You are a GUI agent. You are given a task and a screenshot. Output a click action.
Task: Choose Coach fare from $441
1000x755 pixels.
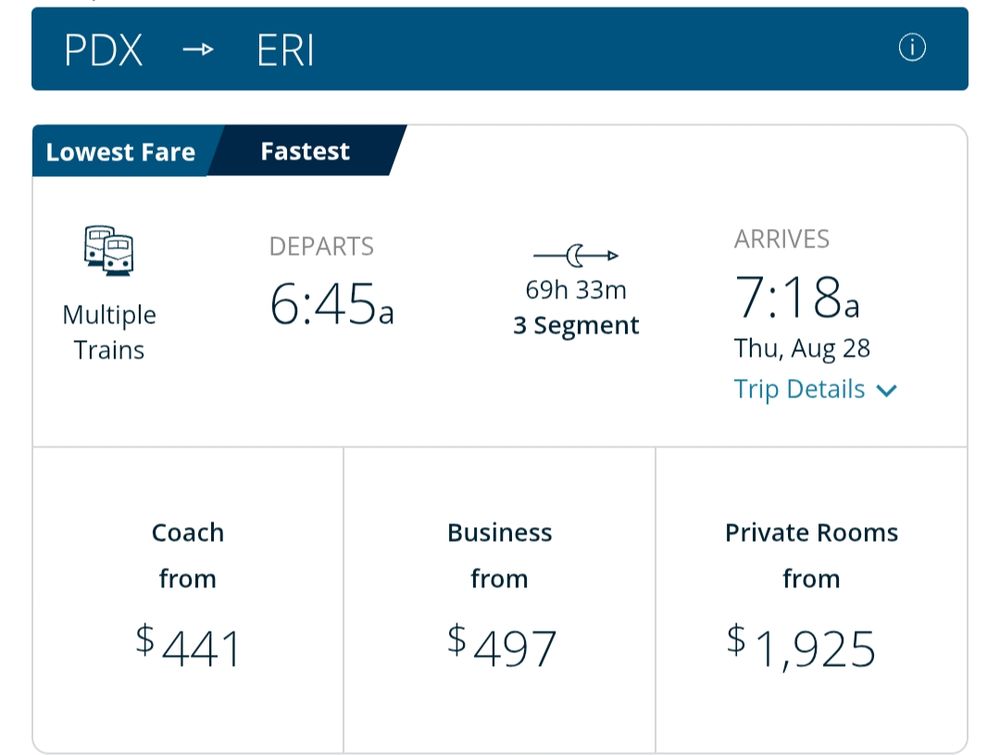click(188, 599)
